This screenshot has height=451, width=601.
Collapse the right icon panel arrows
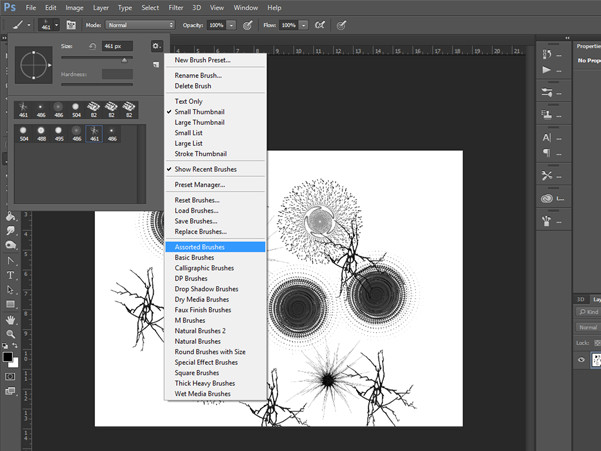pyautogui.click(x=567, y=38)
